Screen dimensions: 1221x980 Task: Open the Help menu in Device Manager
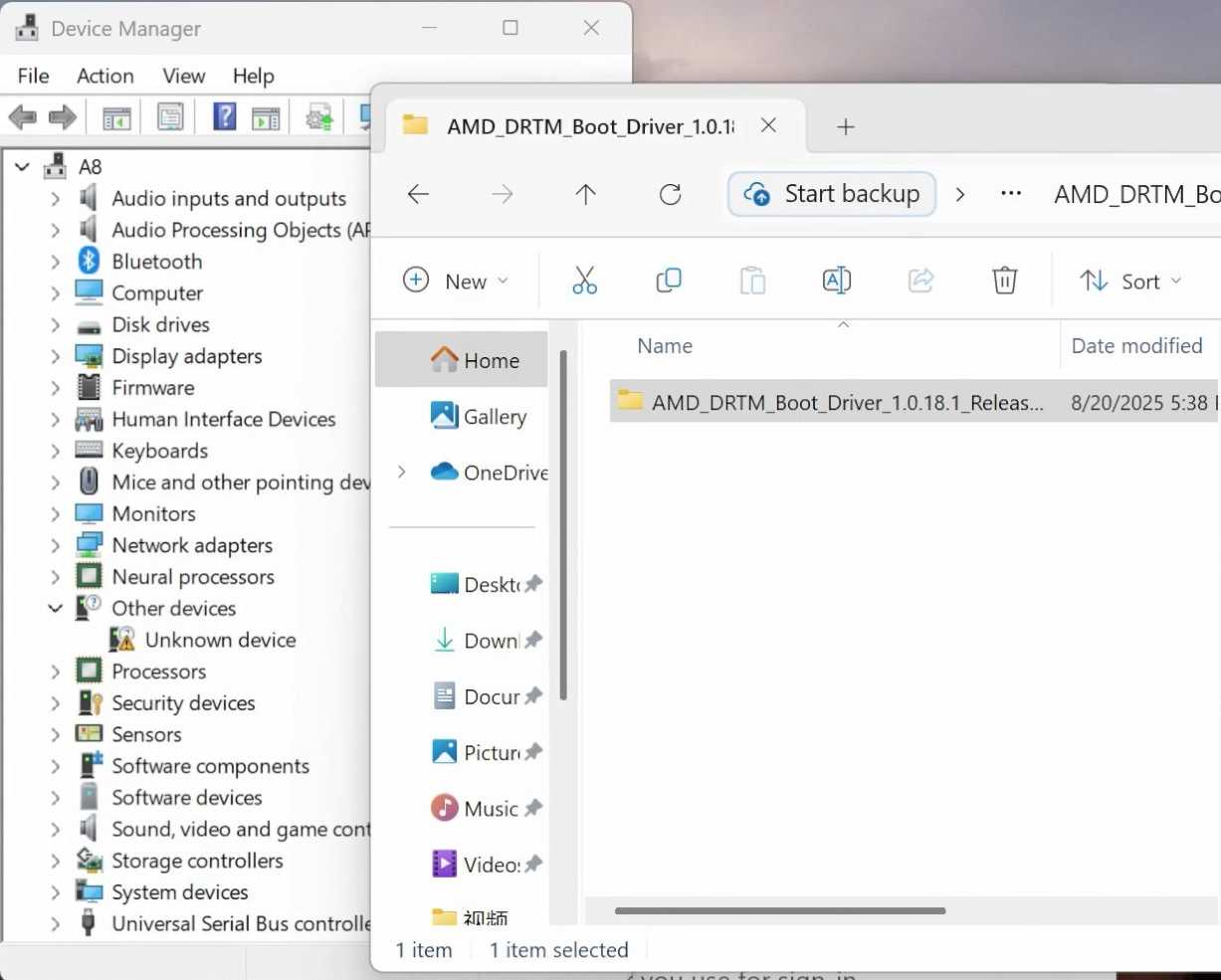254,76
